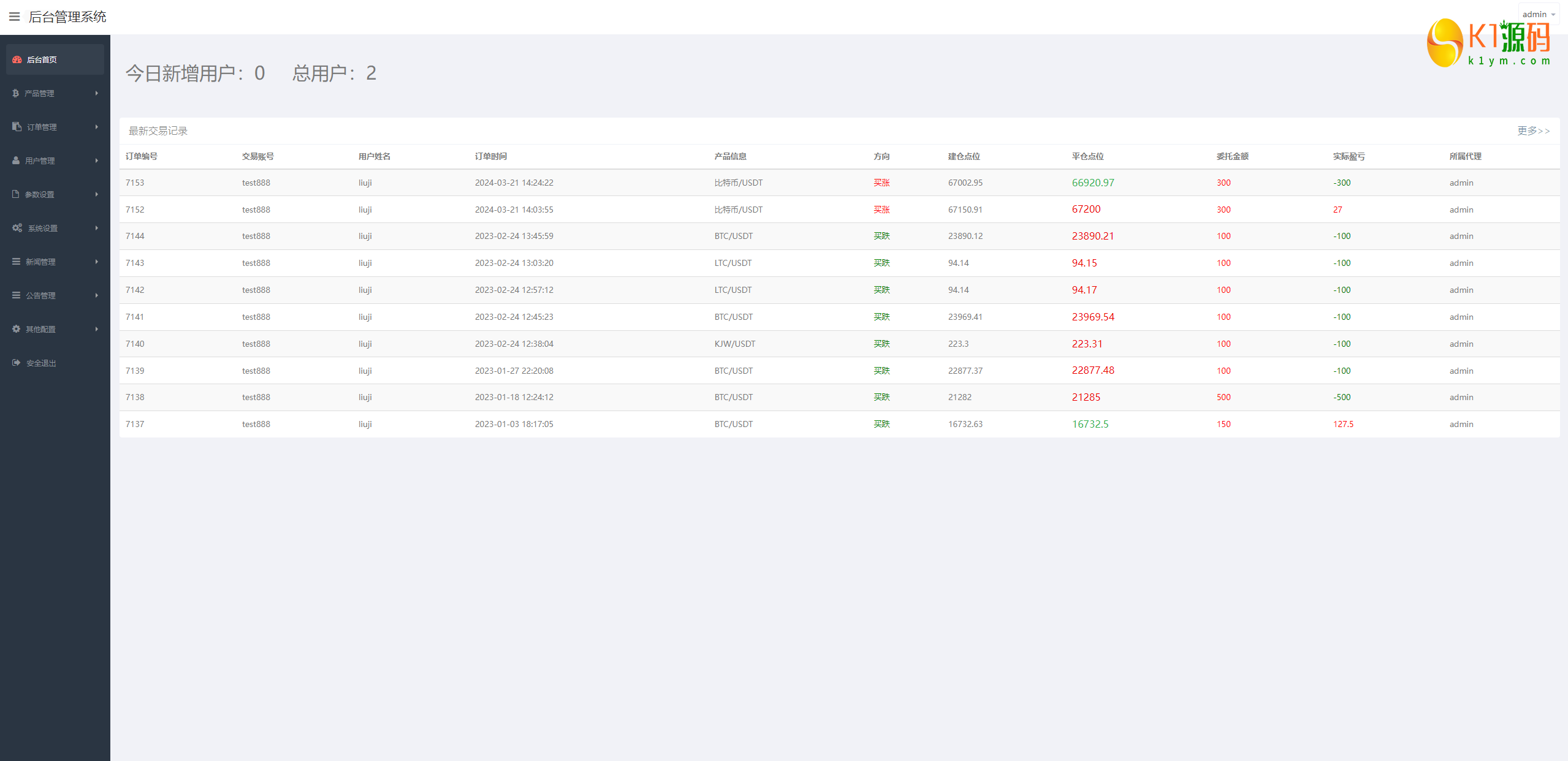Click the 安全退出 logout link
Viewport: 1568px width, 761px height.
[41, 363]
